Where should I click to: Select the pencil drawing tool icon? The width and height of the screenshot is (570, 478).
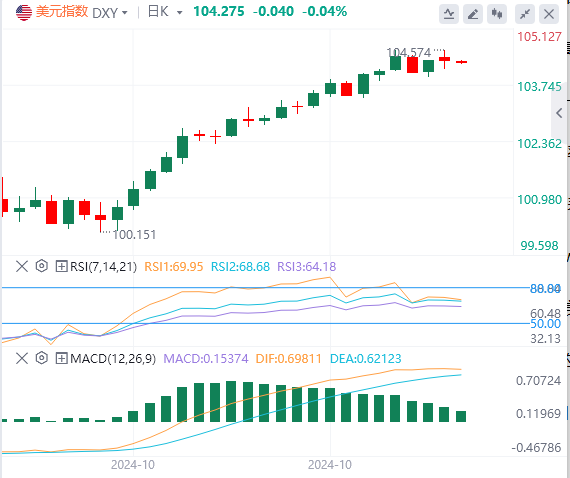click(473, 14)
